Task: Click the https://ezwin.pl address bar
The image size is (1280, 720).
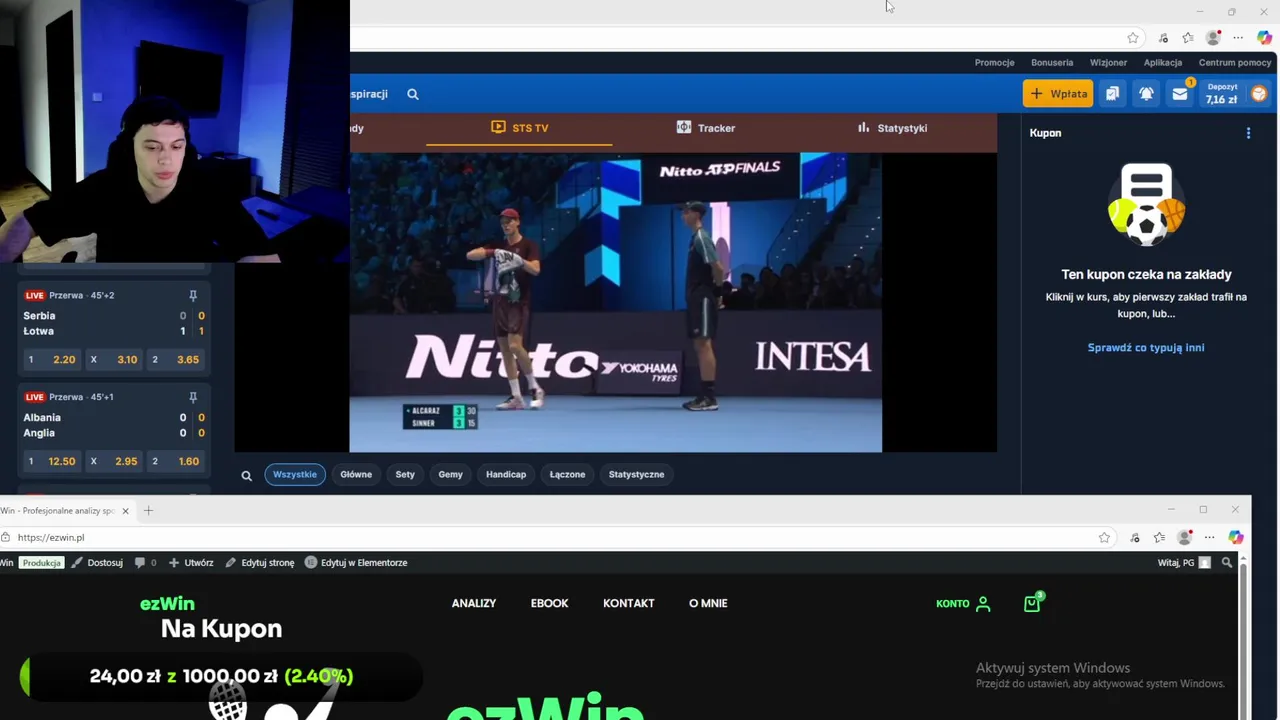Action: coord(550,538)
